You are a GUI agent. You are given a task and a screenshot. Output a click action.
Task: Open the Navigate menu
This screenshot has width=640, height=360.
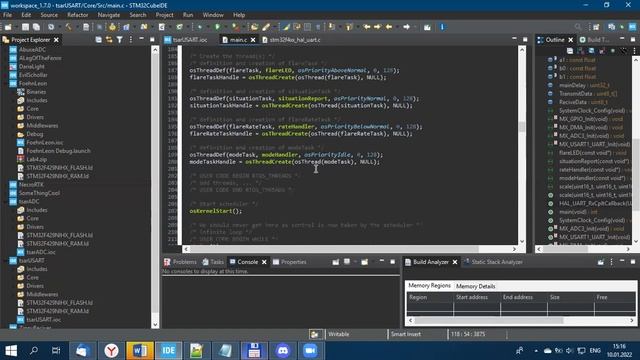coord(109,15)
